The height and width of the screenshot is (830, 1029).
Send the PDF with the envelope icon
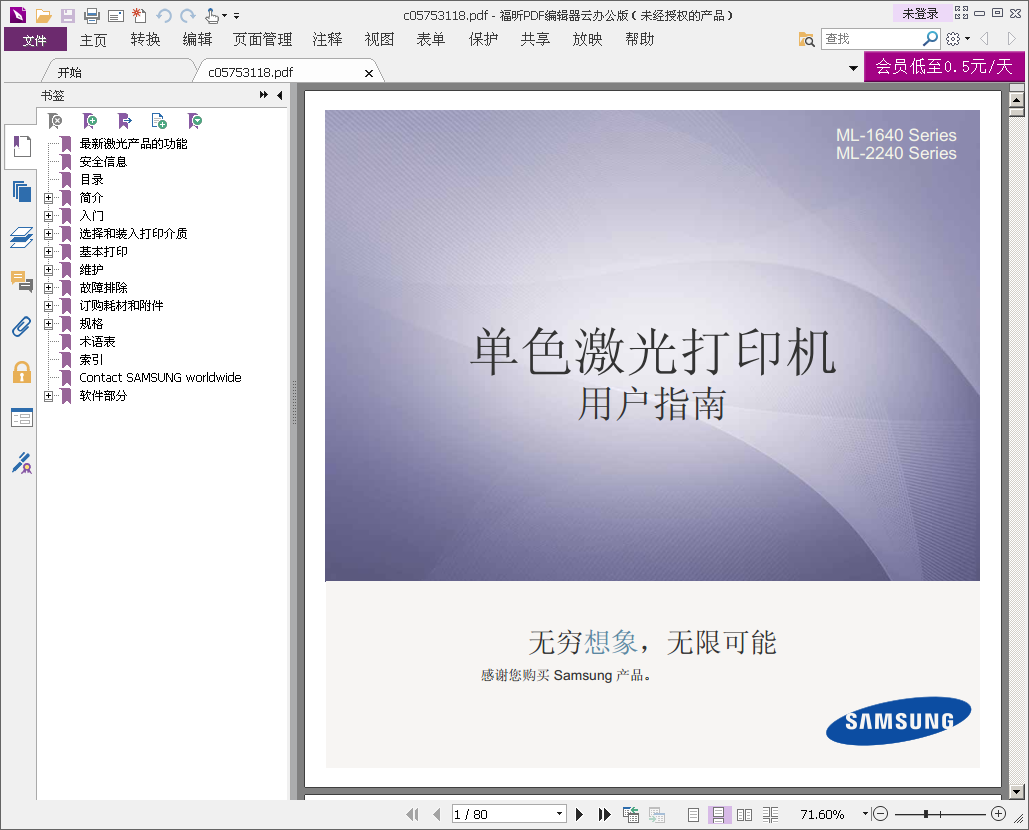click(x=116, y=15)
